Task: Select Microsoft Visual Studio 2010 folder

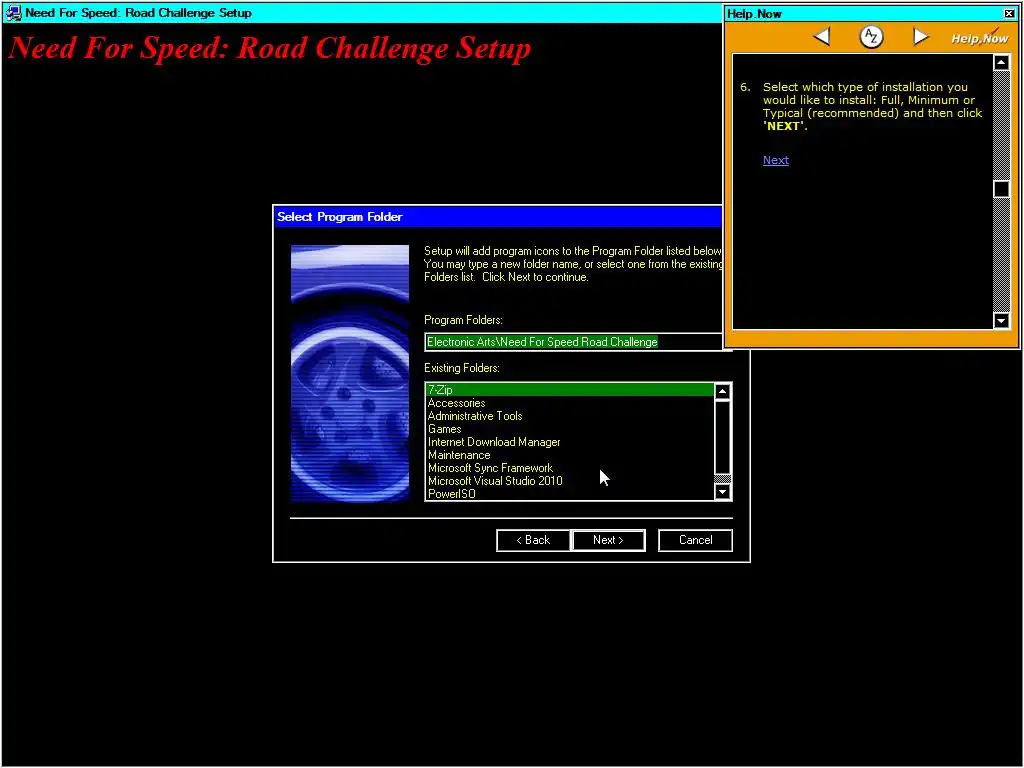Action: 569,481
